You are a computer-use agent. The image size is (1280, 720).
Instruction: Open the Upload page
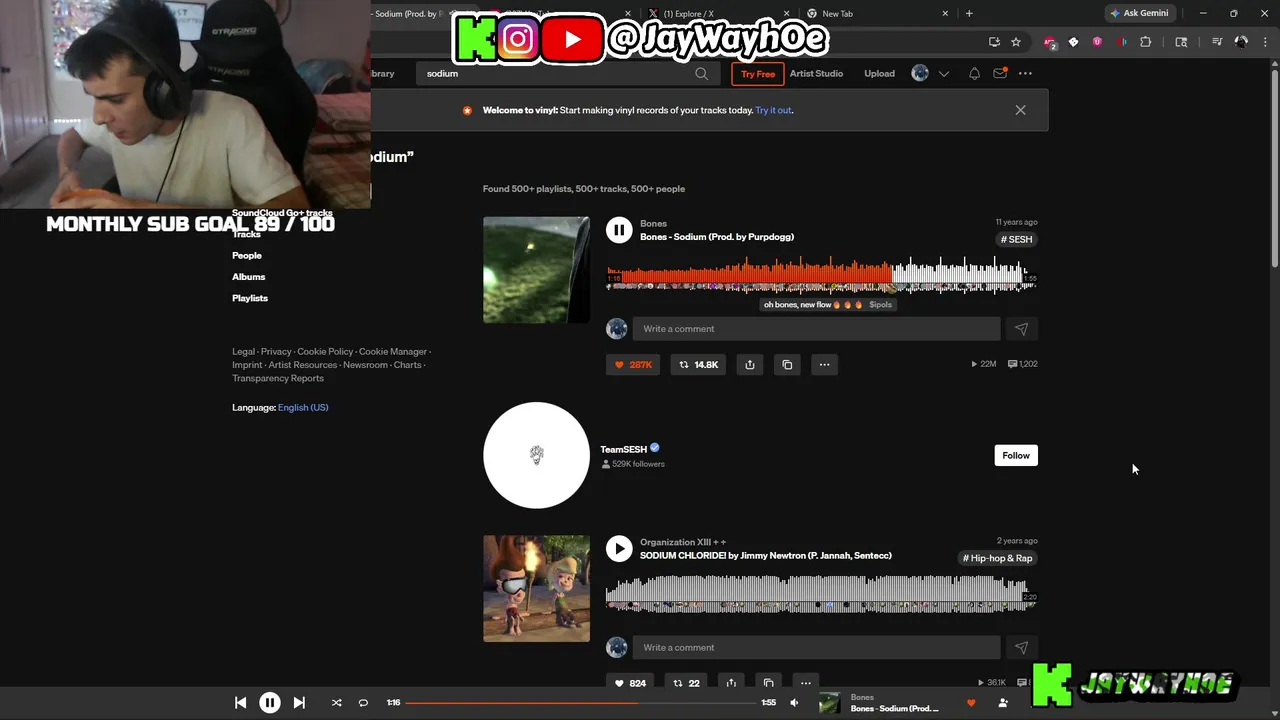point(879,74)
